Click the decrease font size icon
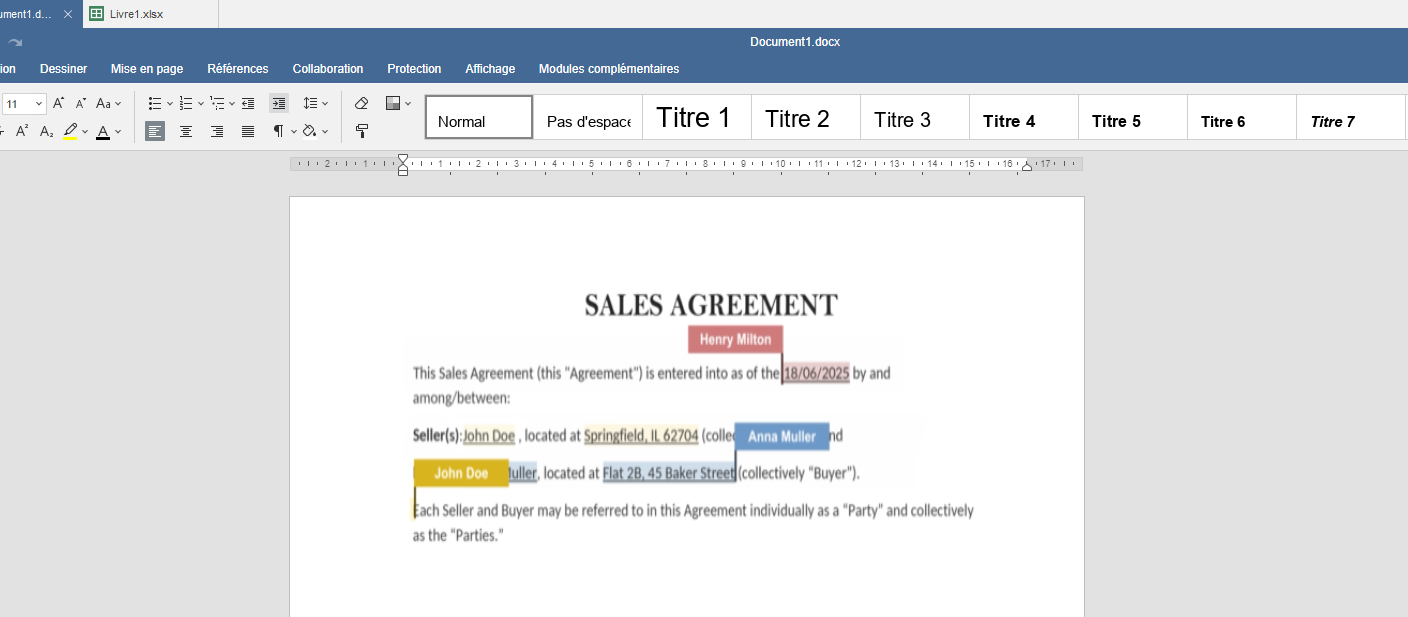Viewport: 1408px width, 617px height. (x=81, y=103)
